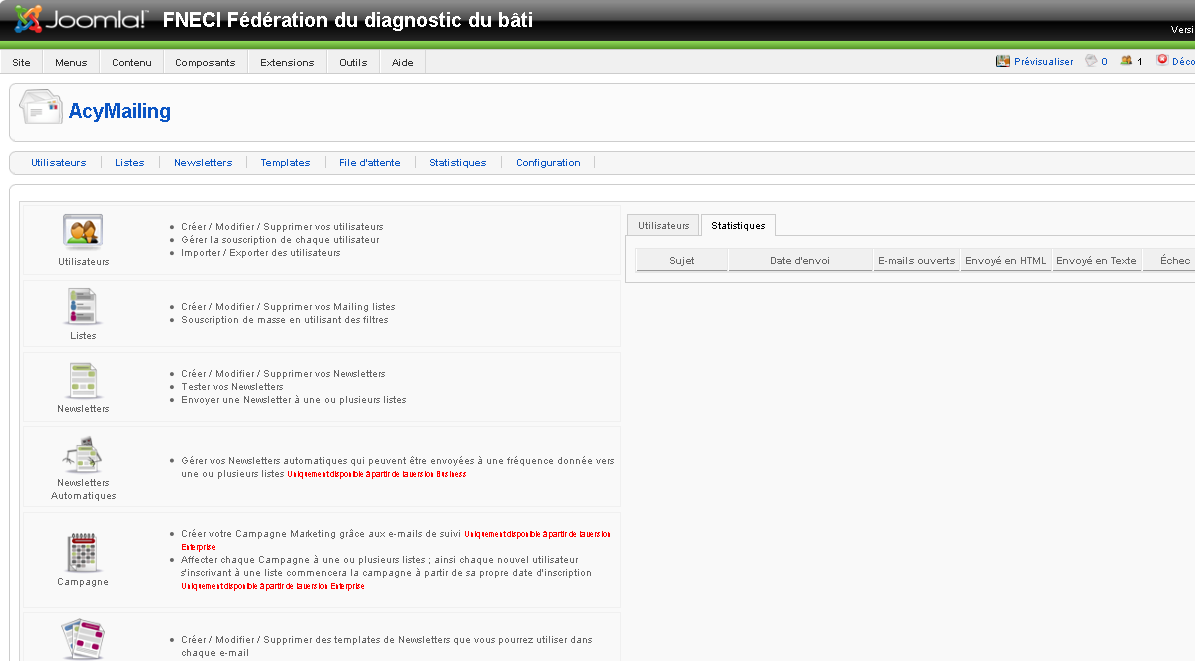Expand the Outils menu
The height and width of the screenshot is (661, 1195).
click(x=353, y=62)
